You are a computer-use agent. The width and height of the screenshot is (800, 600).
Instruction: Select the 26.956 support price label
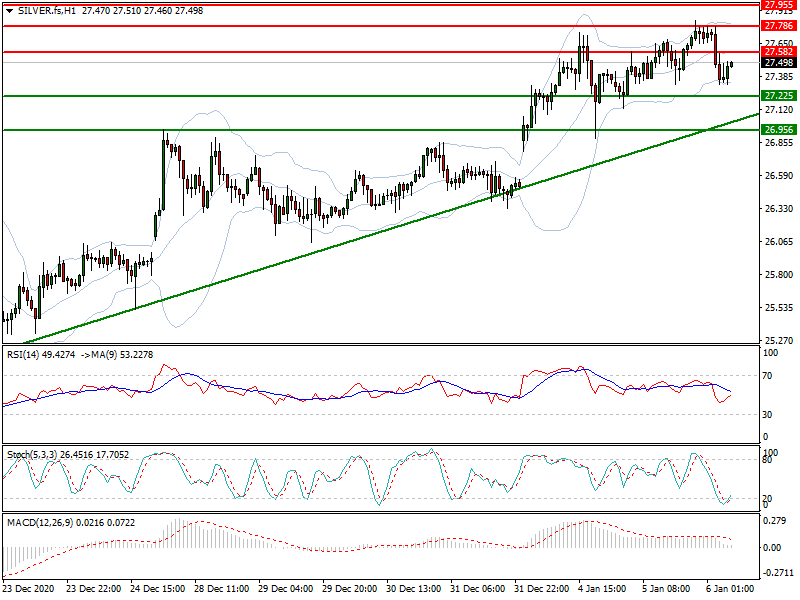pyautogui.click(x=779, y=130)
